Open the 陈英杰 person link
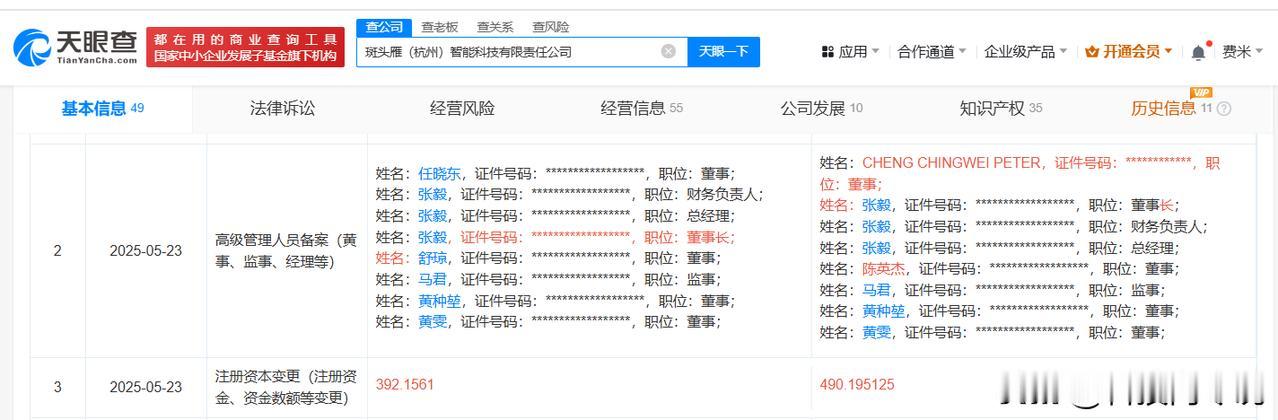 tap(884, 268)
